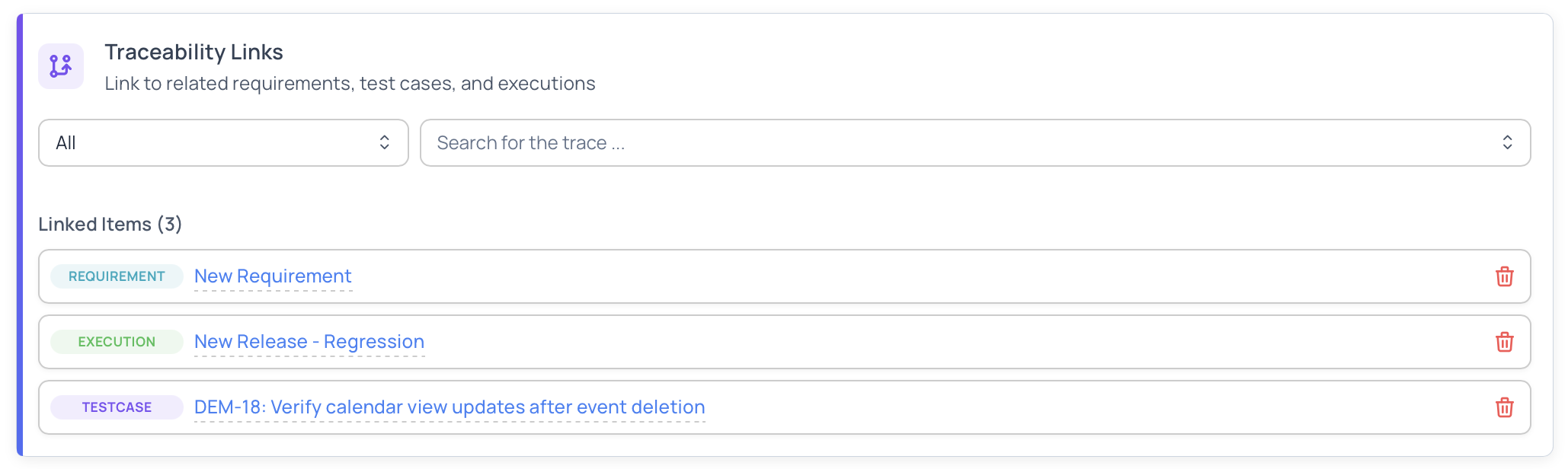The width and height of the screenshot is (1568, 469).
Task: Expand the trace search suggestions chevron
Action: [x=1507, y=142]
